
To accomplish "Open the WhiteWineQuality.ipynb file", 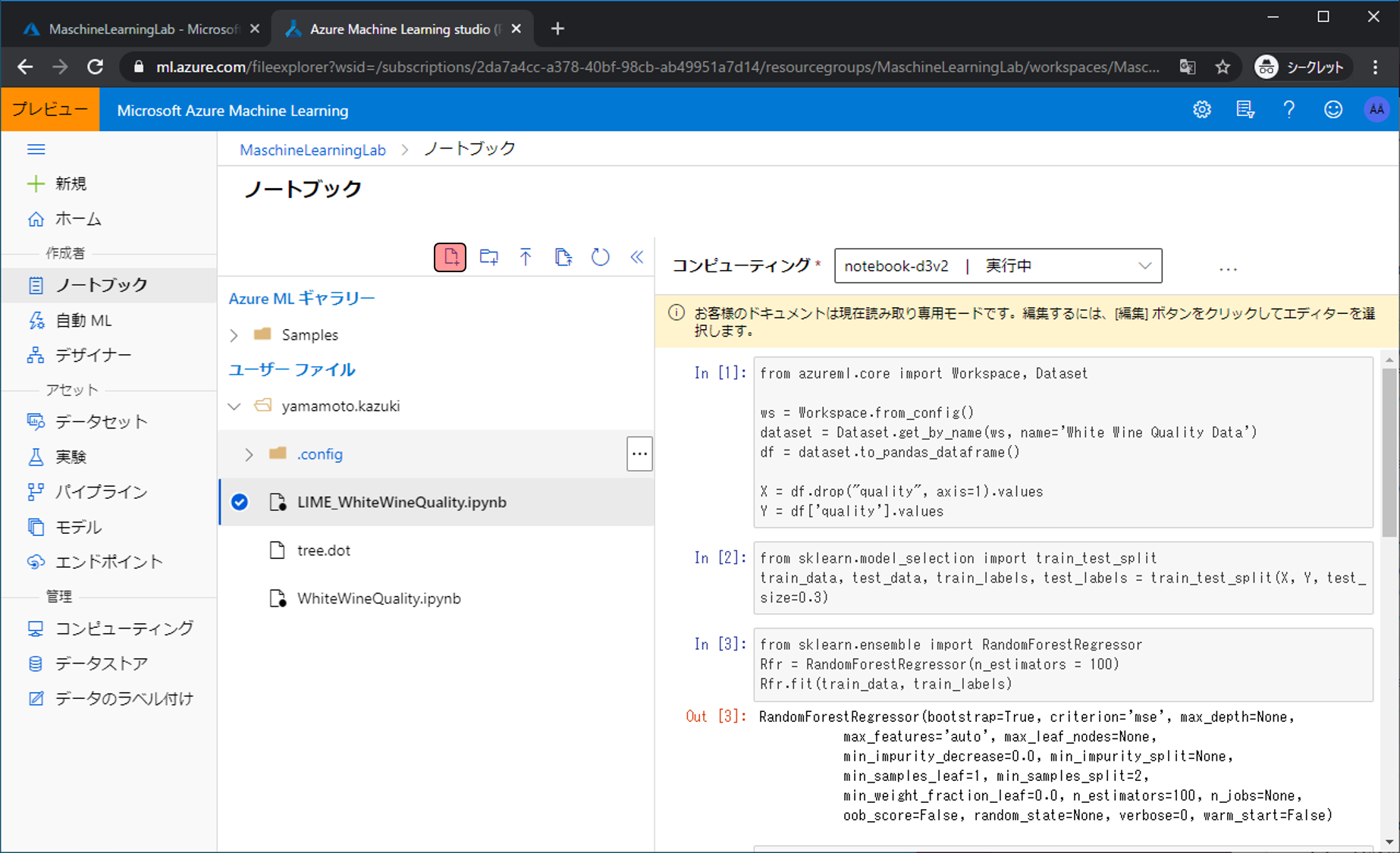I will tap(378, 598).
